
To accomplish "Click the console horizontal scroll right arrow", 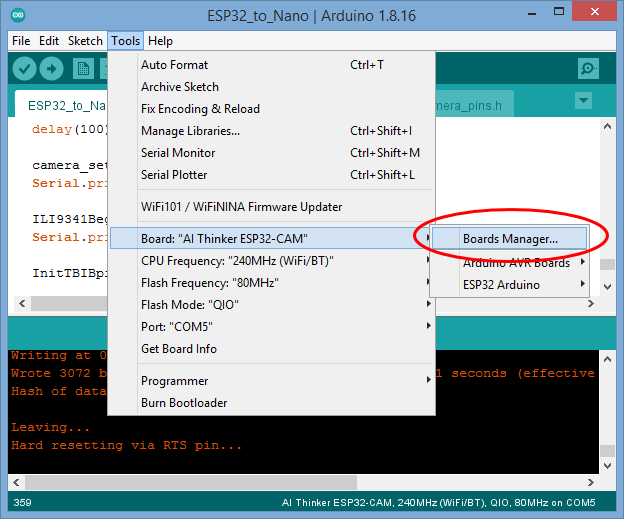I will (591, 482).
